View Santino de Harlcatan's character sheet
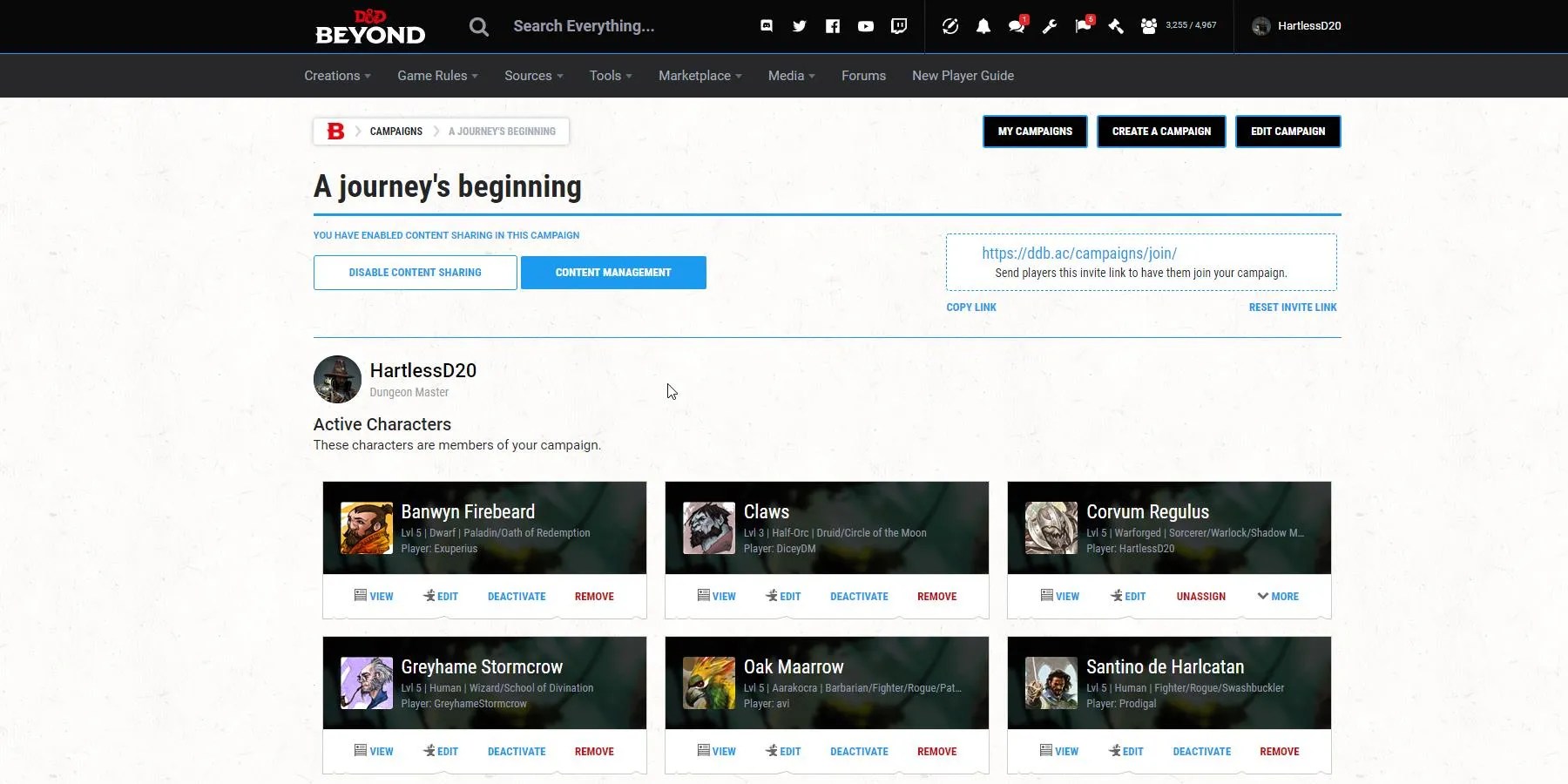 (x=1058, y=752)
